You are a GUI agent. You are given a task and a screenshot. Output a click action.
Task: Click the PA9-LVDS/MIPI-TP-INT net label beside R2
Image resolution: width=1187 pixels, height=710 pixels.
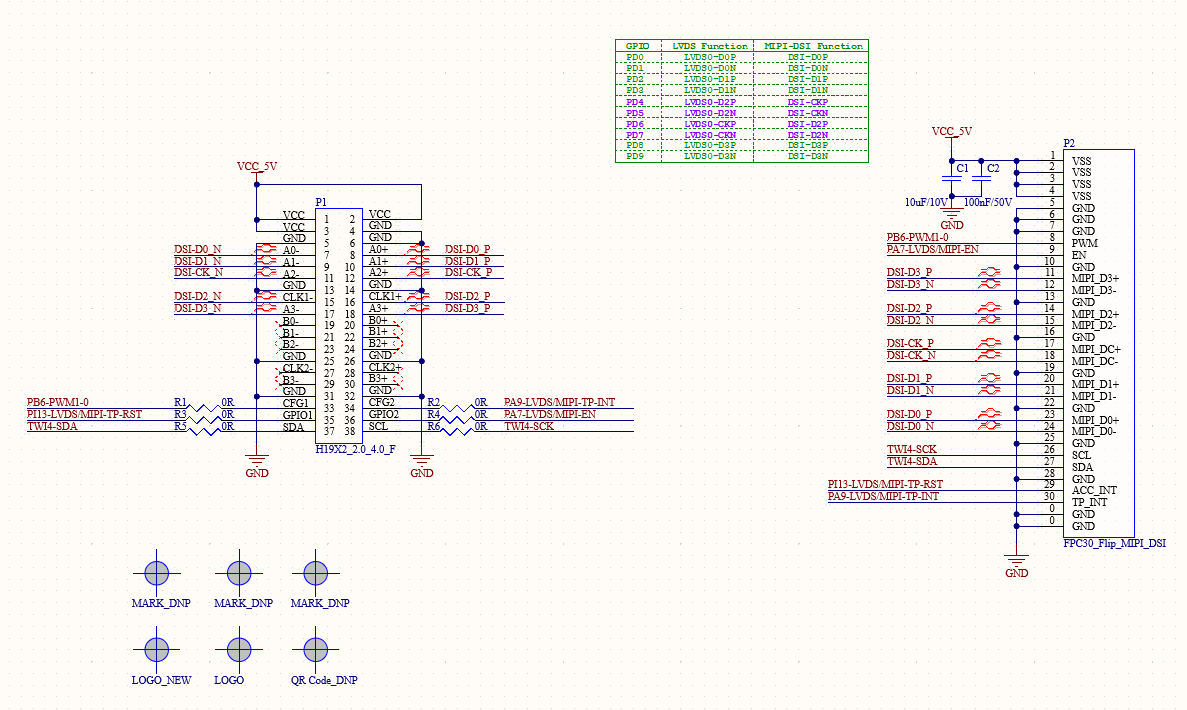coord(559,402)
